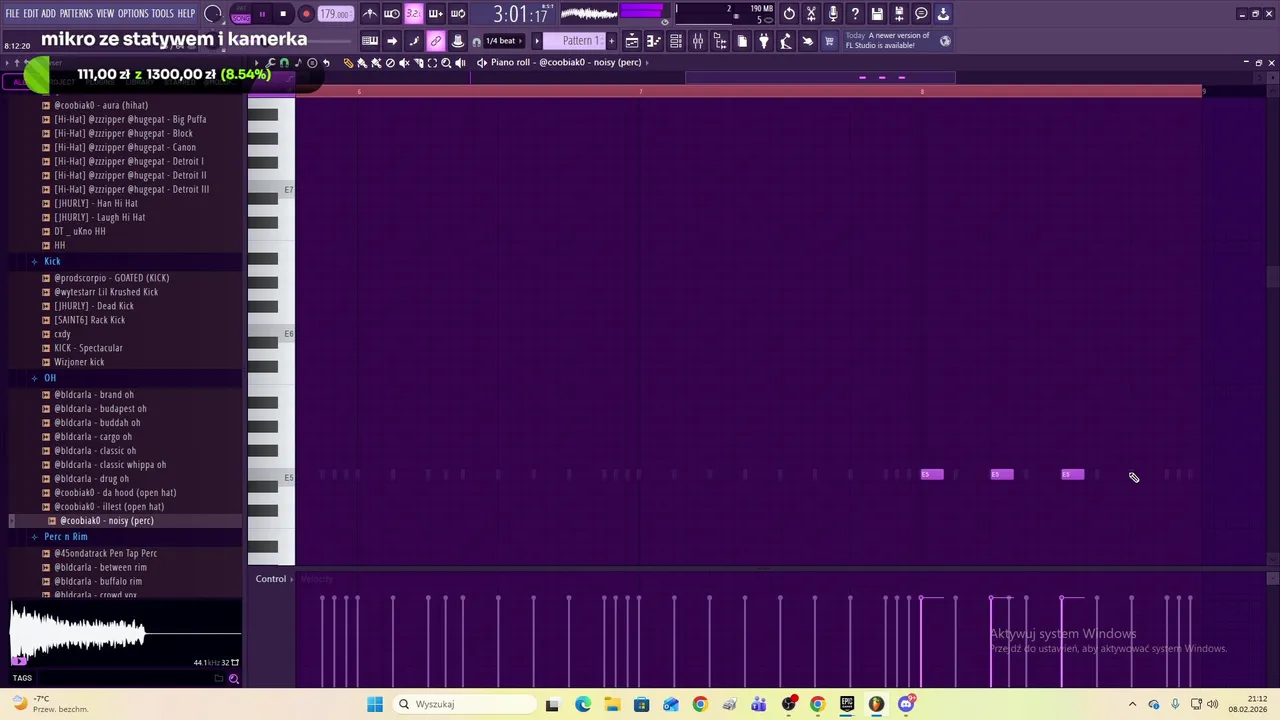1280x720 pixels.
Task: Click the question mark help icon
Action: 855,14
